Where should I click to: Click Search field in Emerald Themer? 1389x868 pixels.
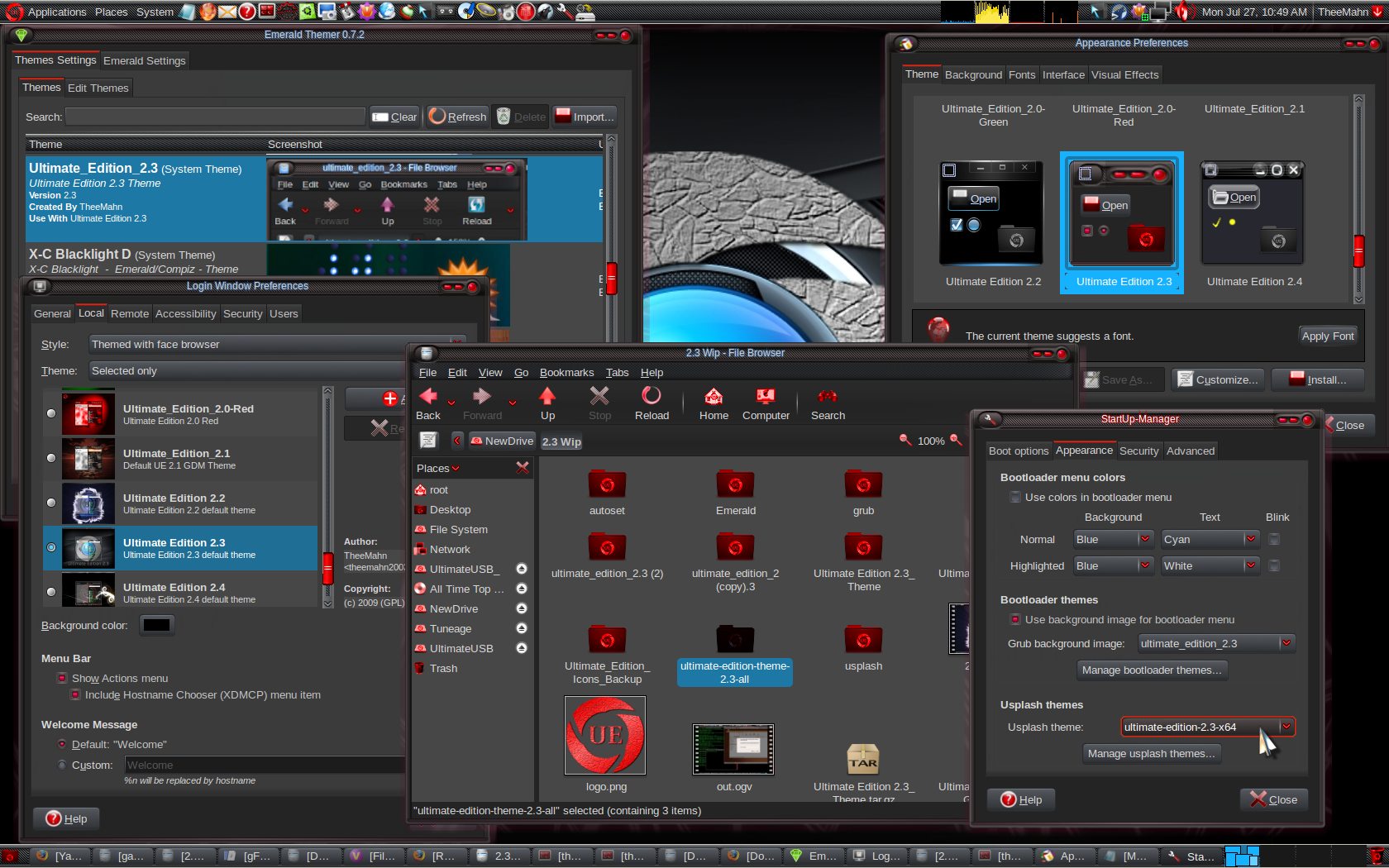click(x=215, y=117)
